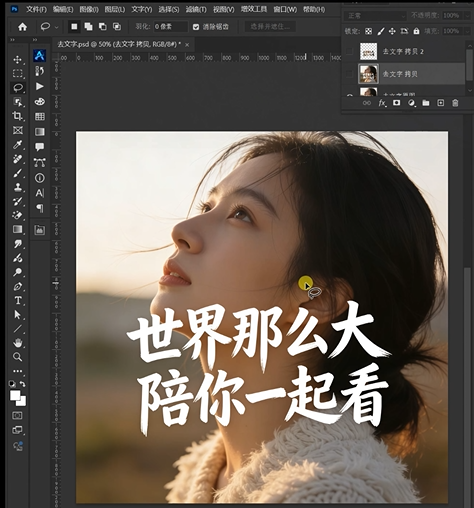Select the Path Selection tool

tap(17, 315)
